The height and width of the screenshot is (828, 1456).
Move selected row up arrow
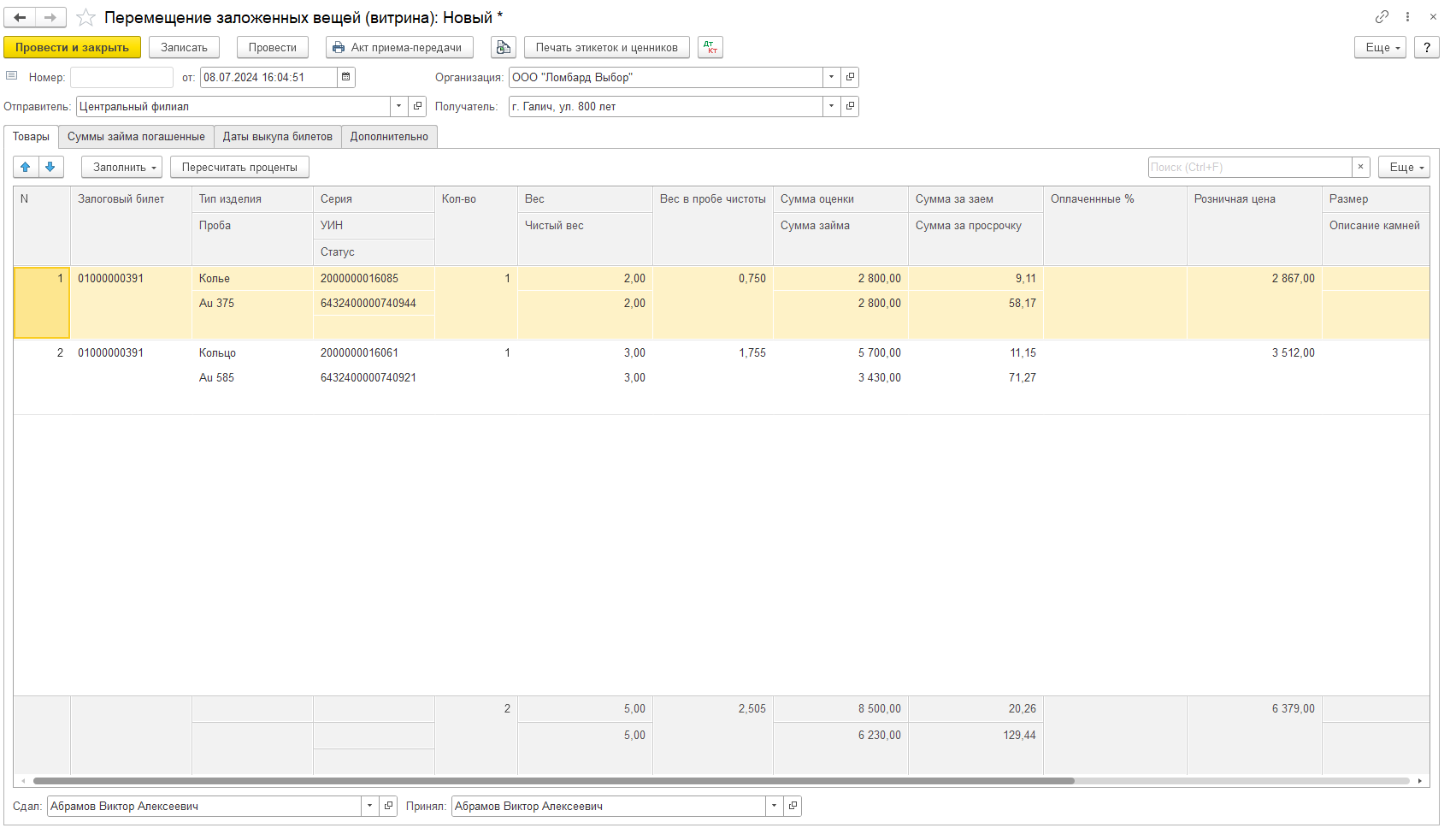[26, 167]
